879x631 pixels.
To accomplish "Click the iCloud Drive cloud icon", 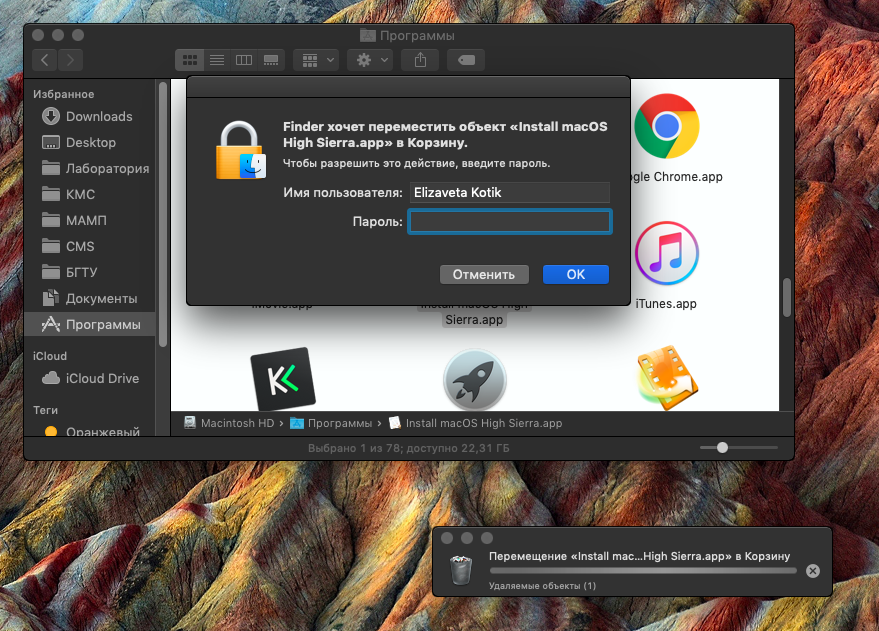I will (50, 378).
